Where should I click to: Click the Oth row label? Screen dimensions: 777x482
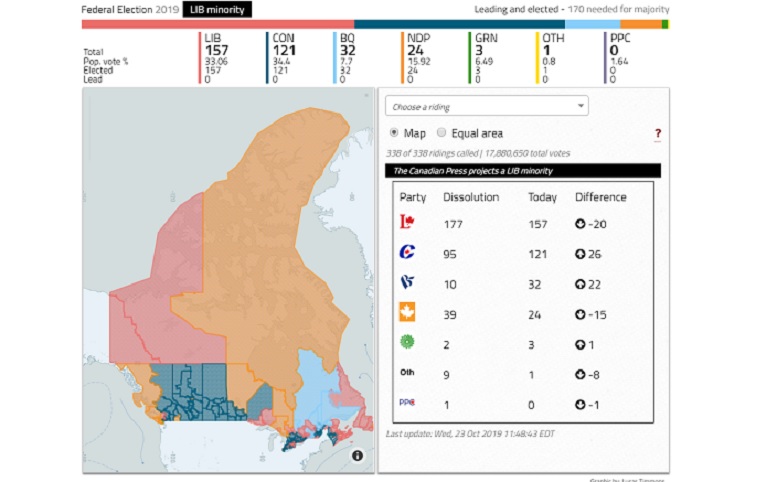(x=407, y=373)
